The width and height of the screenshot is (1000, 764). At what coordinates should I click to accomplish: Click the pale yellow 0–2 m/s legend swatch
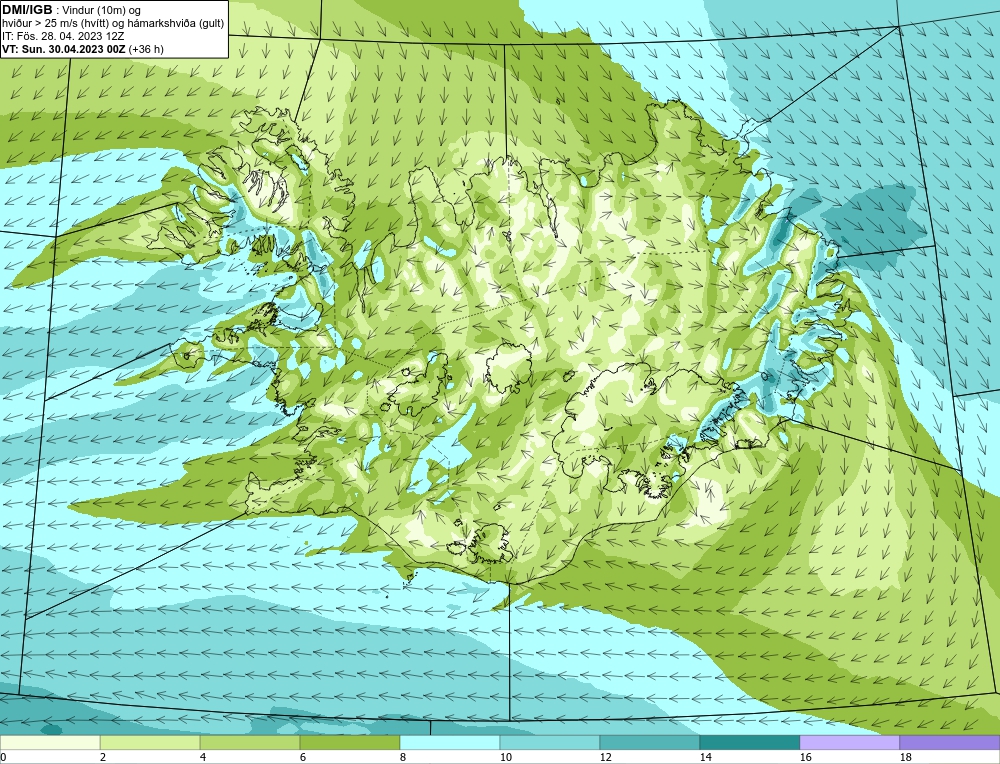[50, 743]
